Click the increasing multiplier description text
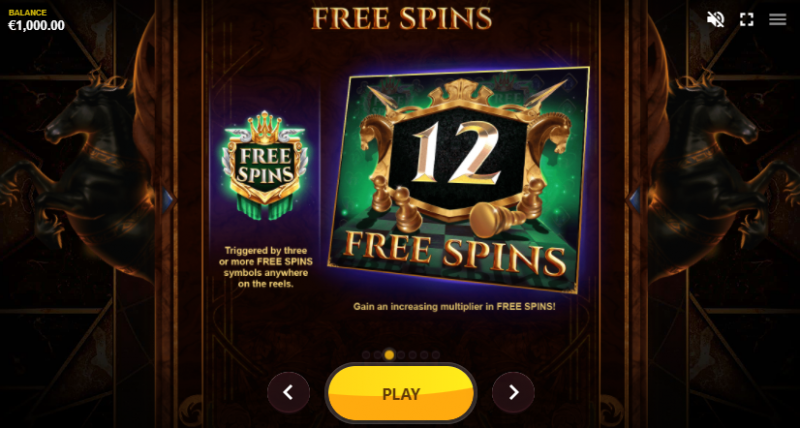Viewport: 800px width, 428px height. [454, 307]
